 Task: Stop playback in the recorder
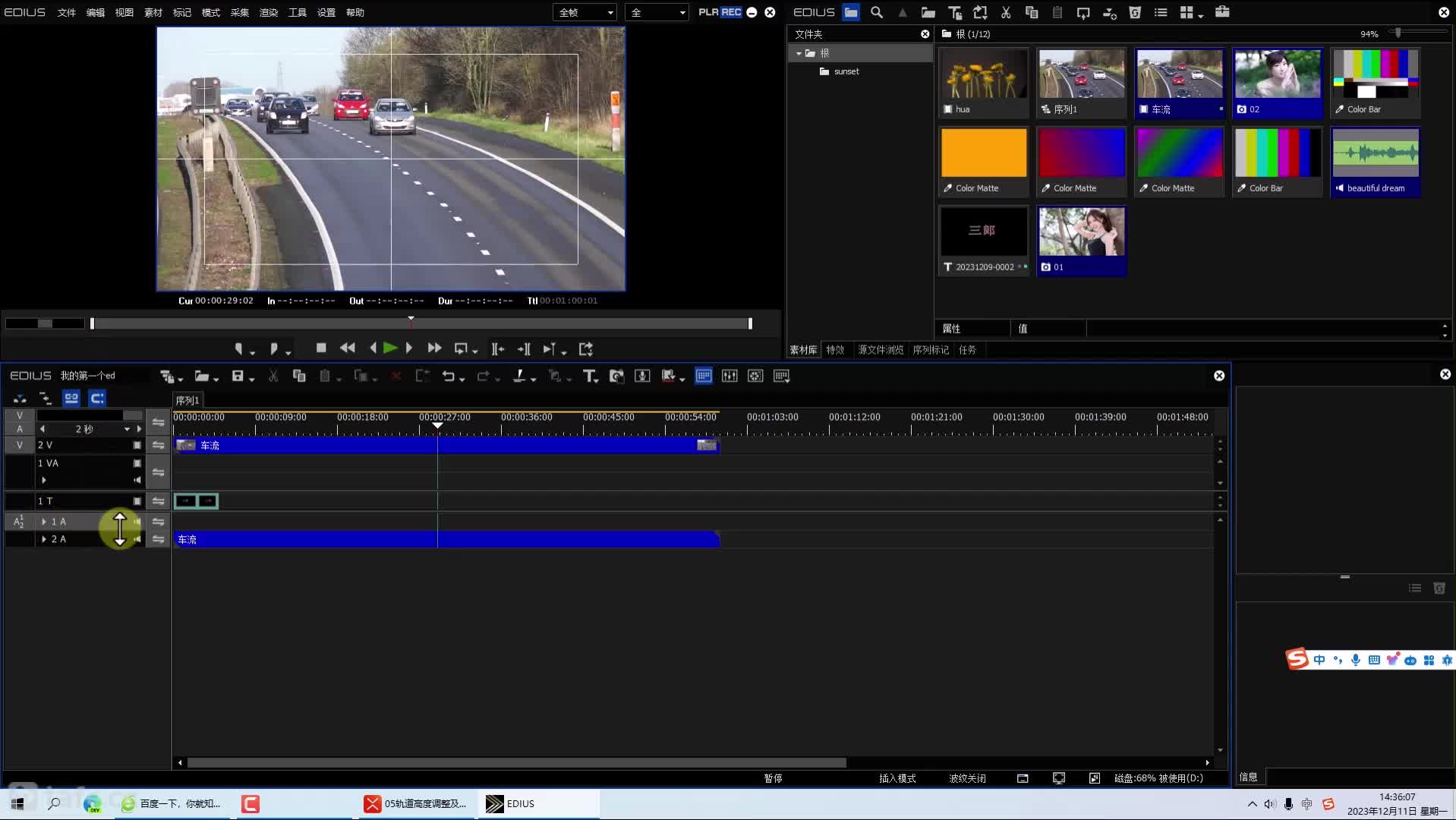point(321,348)
